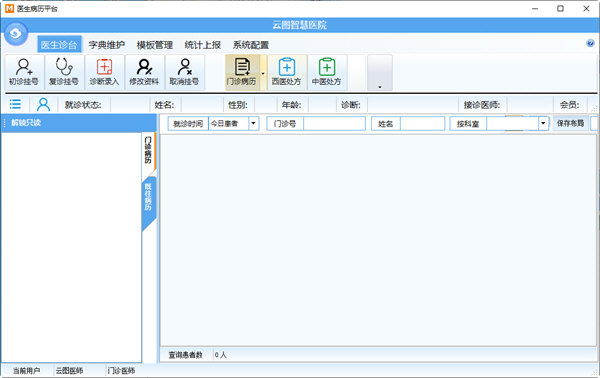Open the 模板管理 menu tab
This screenshot has height=378, width=600.
(x=155, y=45)
